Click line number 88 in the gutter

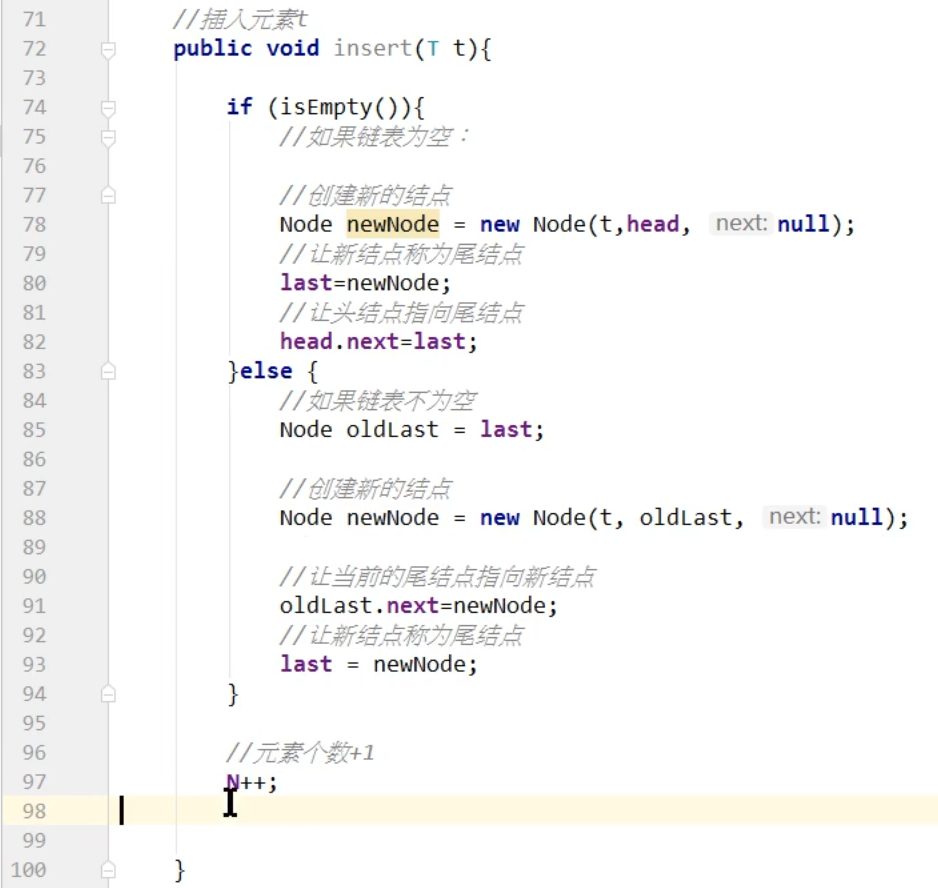click(x=34, y=518)
